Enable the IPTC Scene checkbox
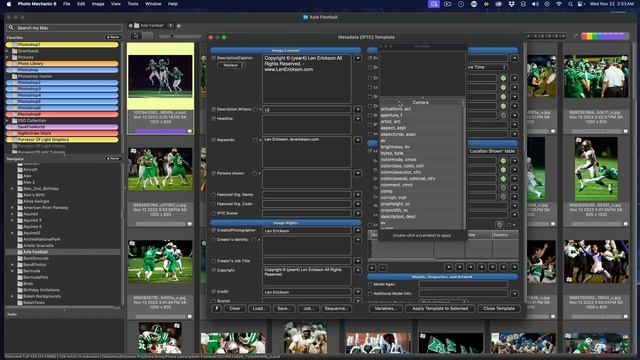 click(x=213, y=213)
